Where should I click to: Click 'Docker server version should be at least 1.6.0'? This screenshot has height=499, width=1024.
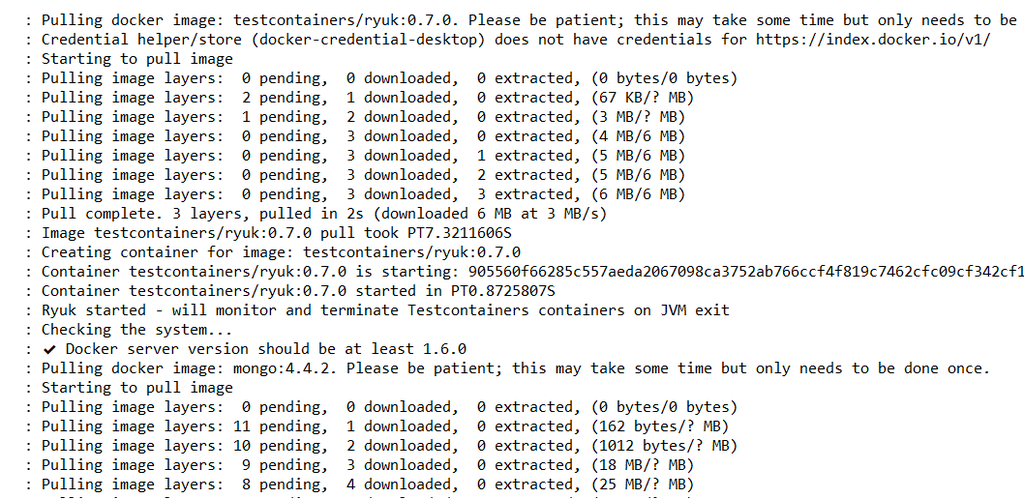point(266,349)
